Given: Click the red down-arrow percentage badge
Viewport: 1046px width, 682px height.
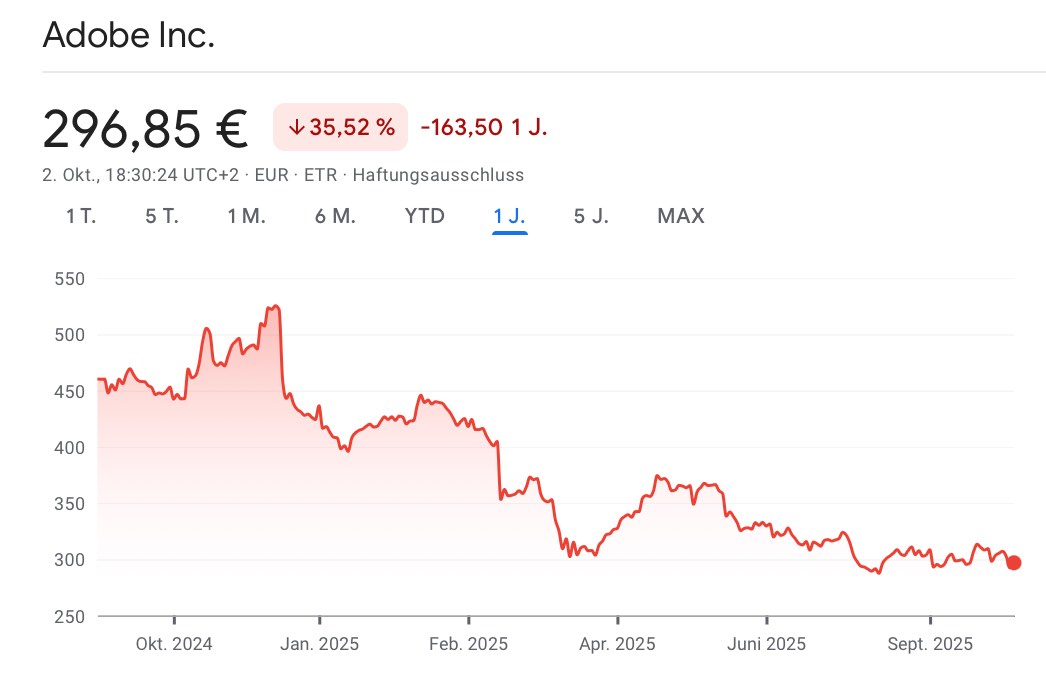Looking at the screenshot, I should (340, 127).
